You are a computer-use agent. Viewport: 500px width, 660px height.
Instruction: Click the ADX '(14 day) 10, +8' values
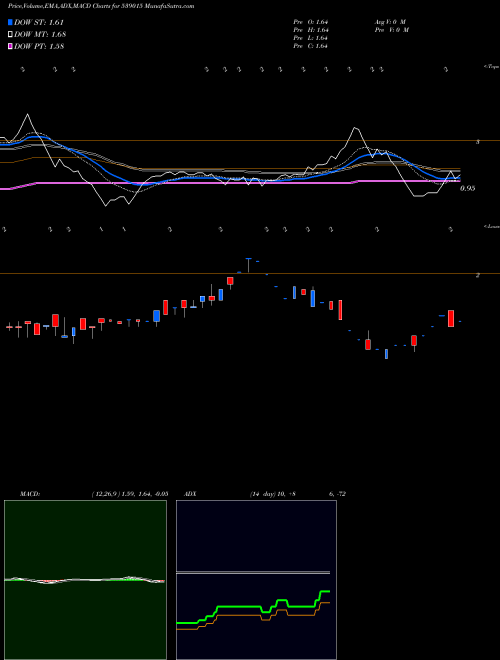click(x=271, y=494)
